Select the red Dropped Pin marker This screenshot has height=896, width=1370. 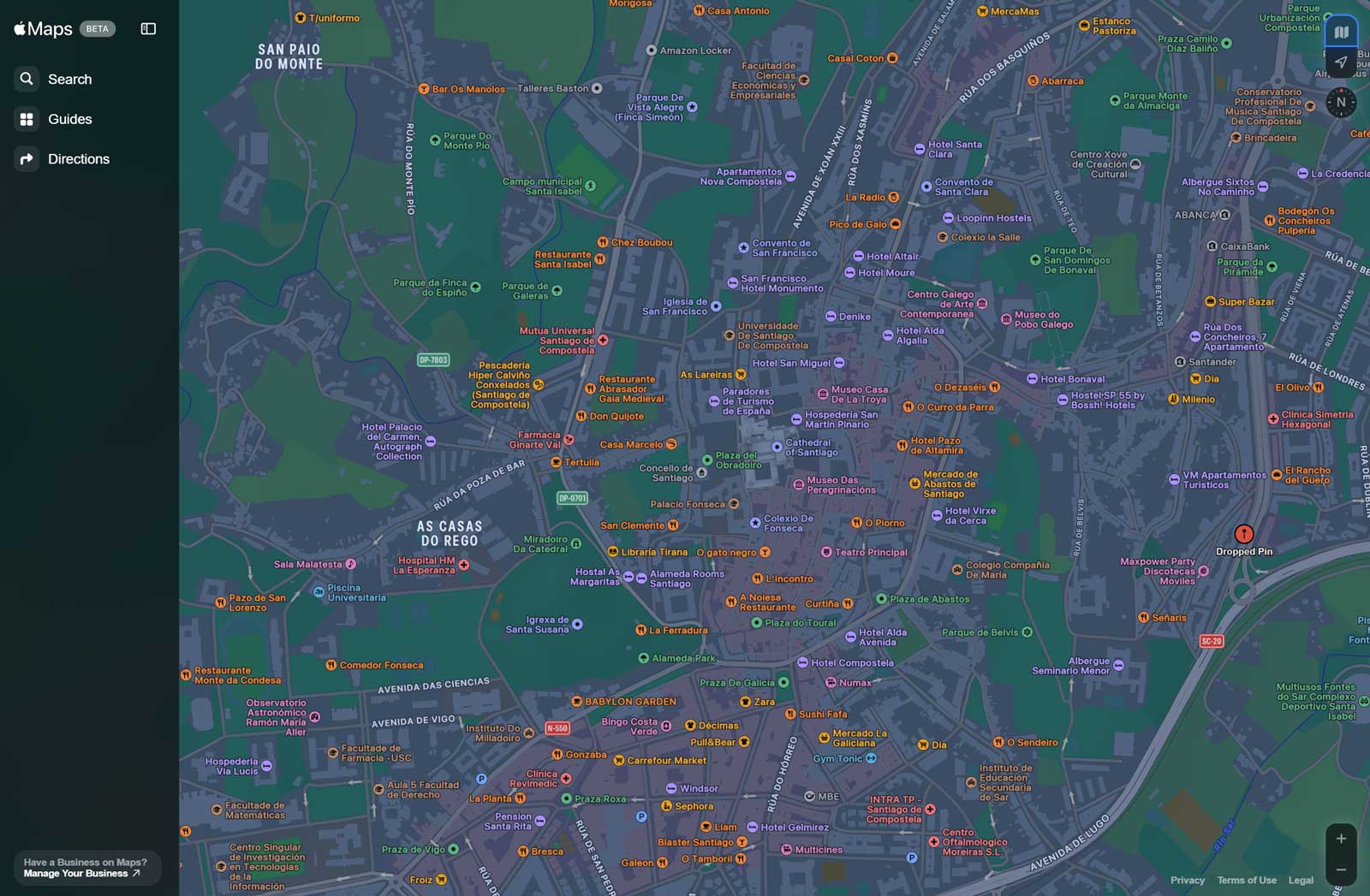[1244, 536]
